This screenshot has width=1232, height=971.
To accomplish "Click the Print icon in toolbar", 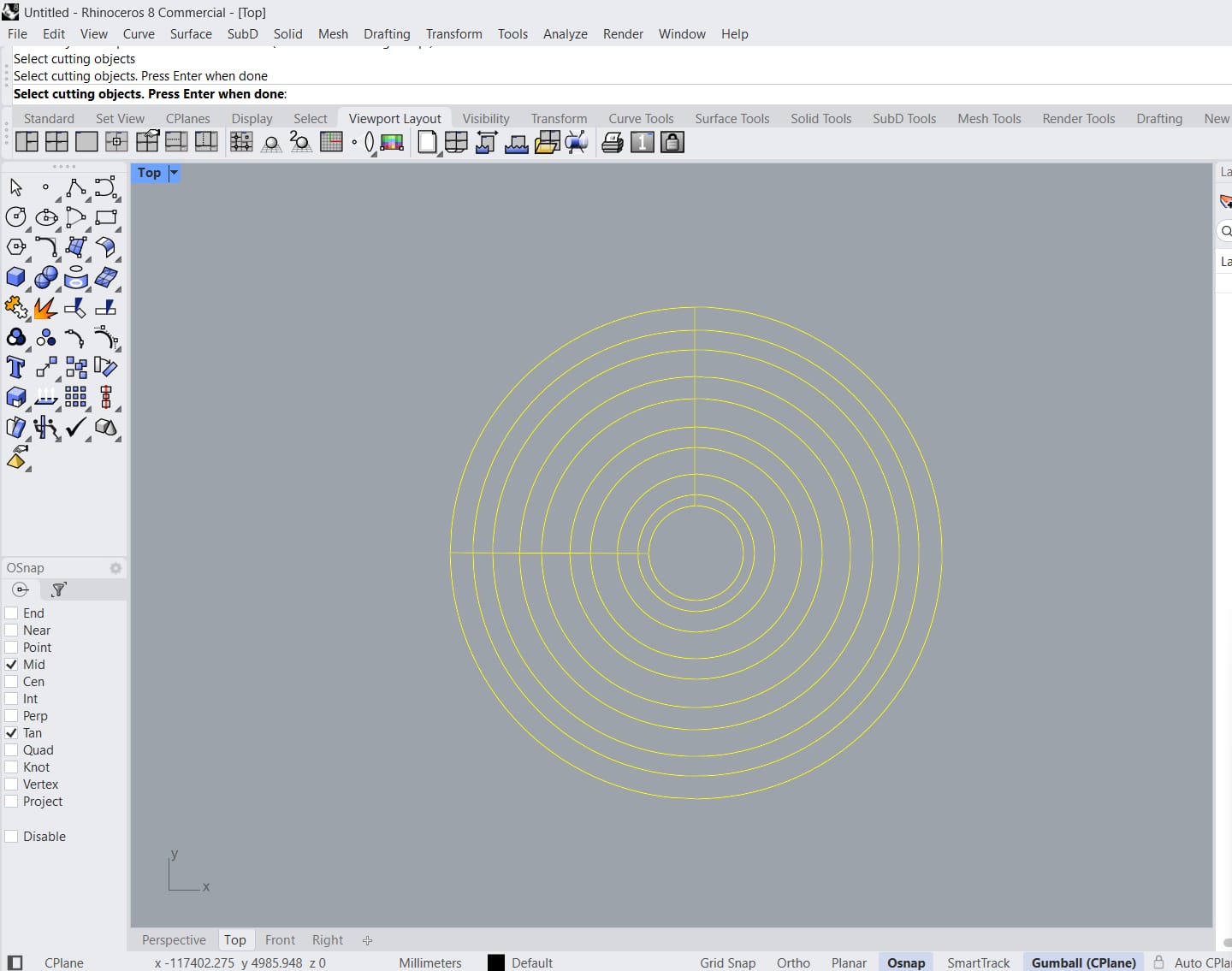I will [x=612, y=143].
